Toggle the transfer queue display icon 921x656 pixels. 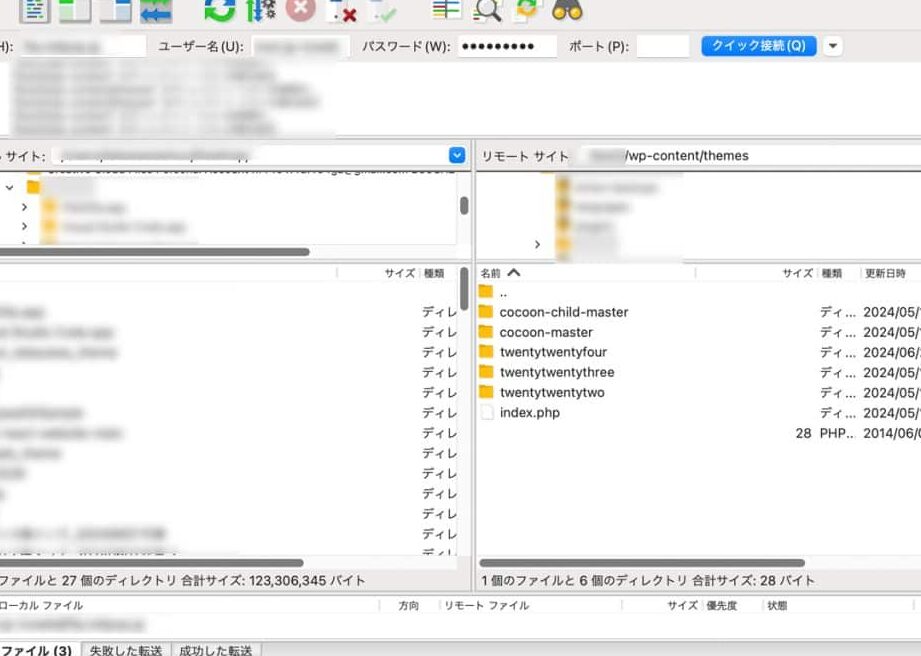[x=156, y=11]
